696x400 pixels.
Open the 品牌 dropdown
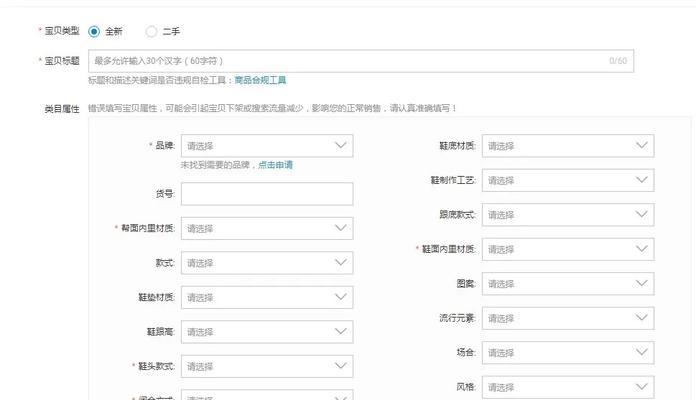tap(267, 146)
